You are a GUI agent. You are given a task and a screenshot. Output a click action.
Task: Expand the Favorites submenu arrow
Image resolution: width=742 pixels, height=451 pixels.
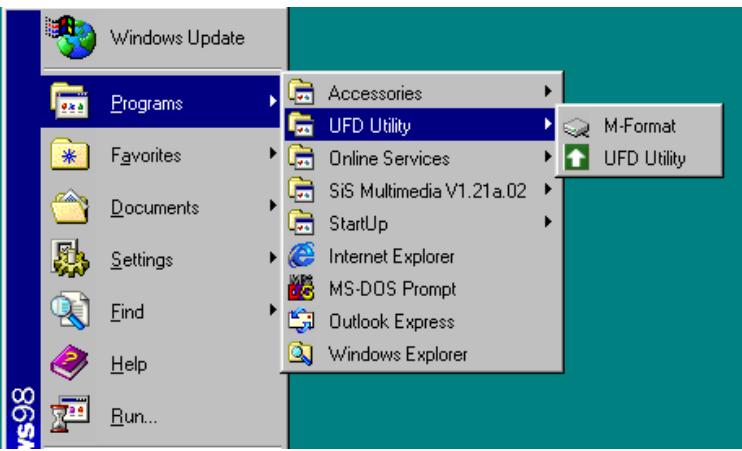point(273,153)
